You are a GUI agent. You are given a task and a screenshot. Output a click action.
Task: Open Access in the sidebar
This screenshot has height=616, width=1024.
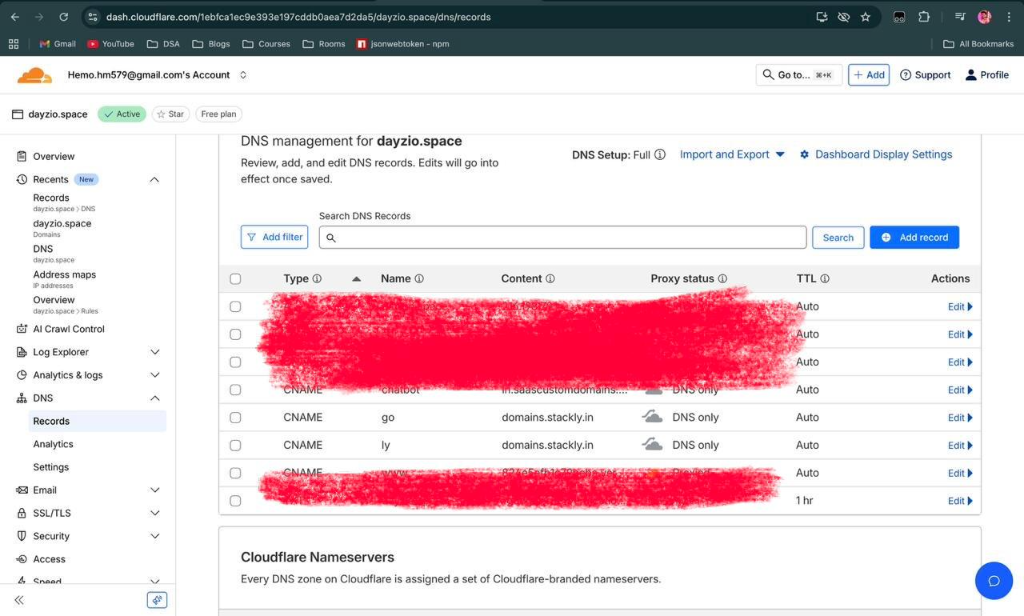49,559
